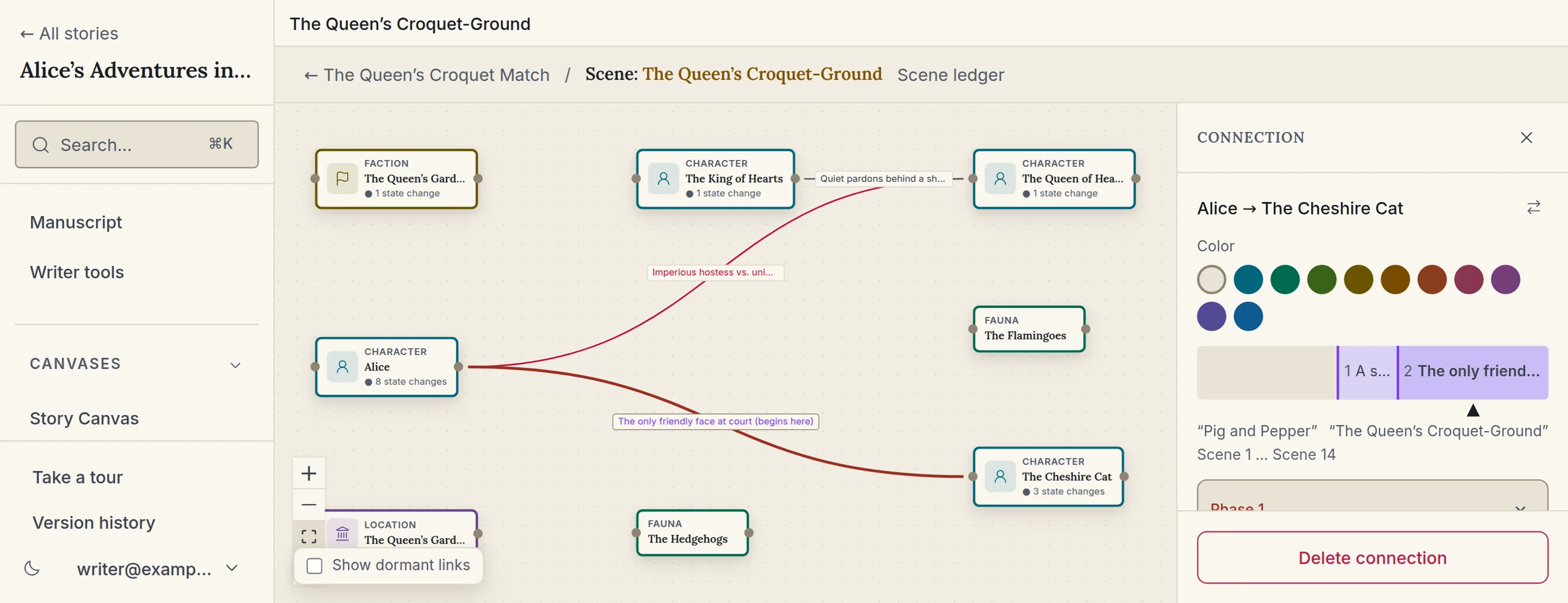Select the crimson color swatch

1469,280
